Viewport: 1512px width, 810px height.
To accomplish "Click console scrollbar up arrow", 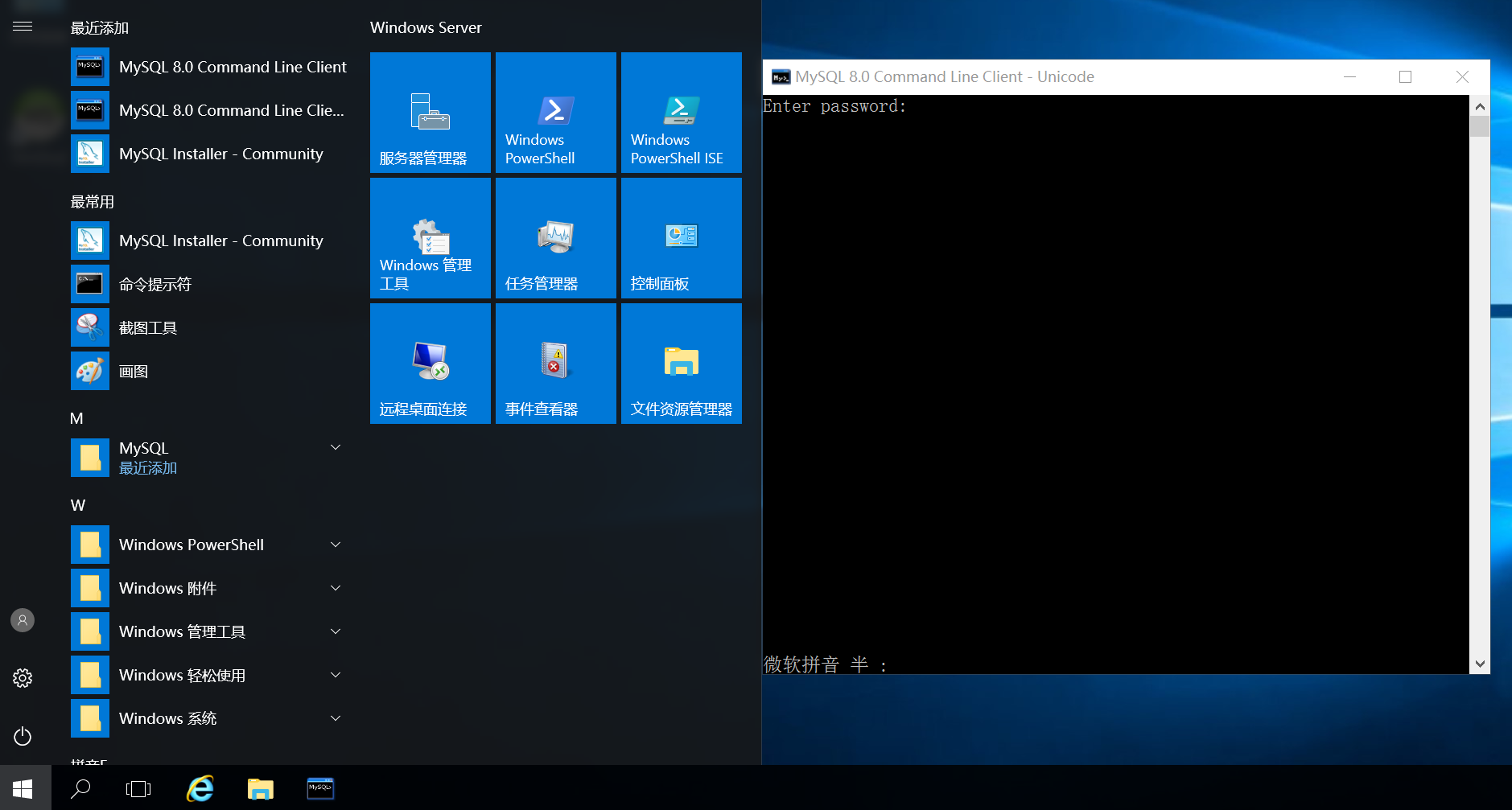I will click(1479, 105).
